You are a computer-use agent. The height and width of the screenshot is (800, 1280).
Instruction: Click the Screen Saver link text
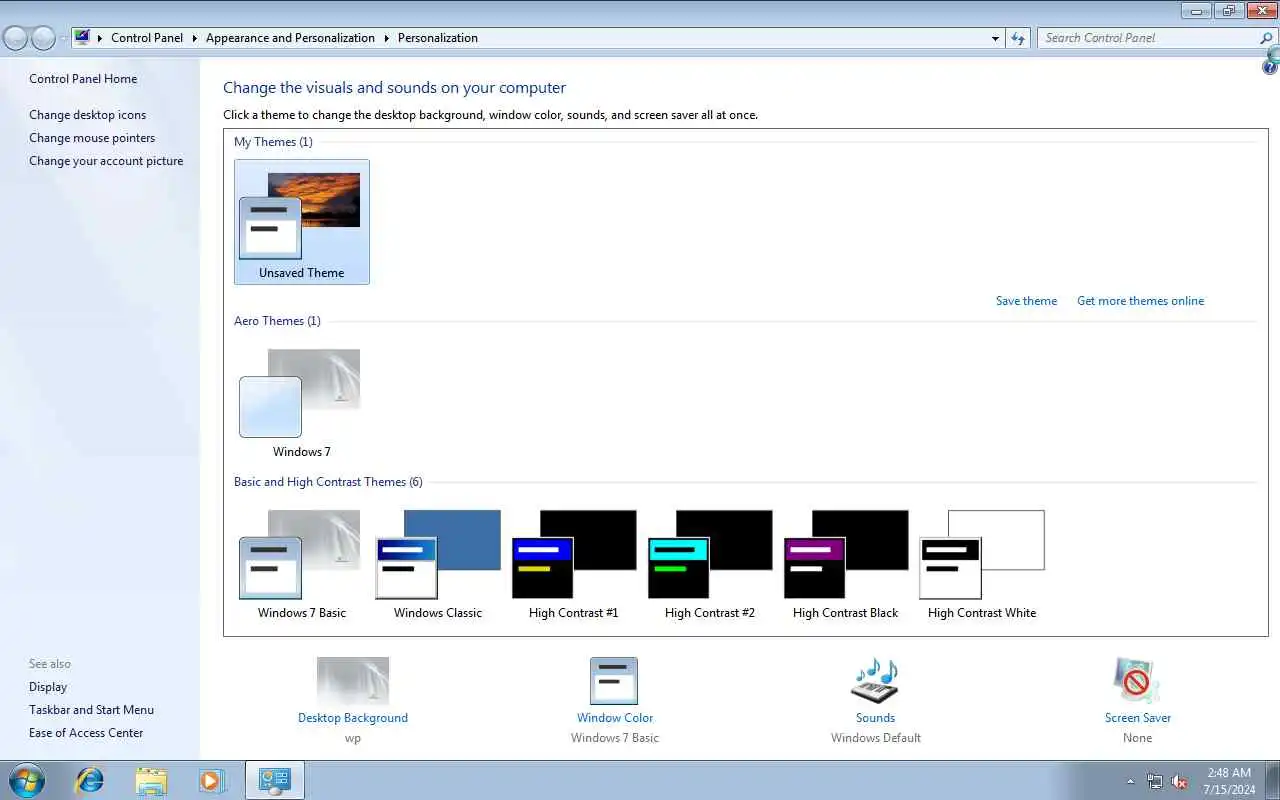click(x=1138, y=718)
